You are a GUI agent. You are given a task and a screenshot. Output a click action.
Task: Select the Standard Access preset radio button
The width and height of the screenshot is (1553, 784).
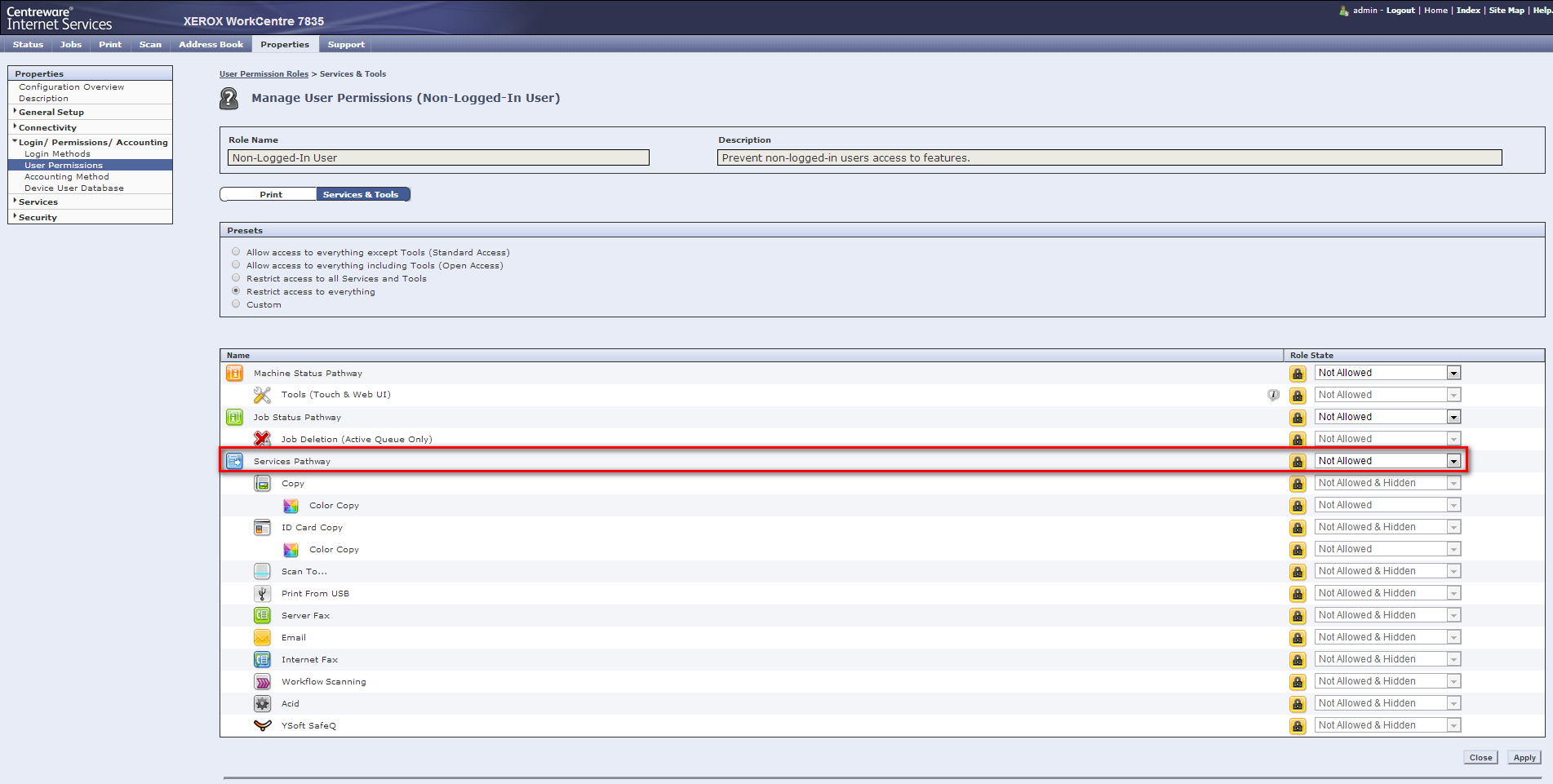pyautogui.click(x=236, y=252)
